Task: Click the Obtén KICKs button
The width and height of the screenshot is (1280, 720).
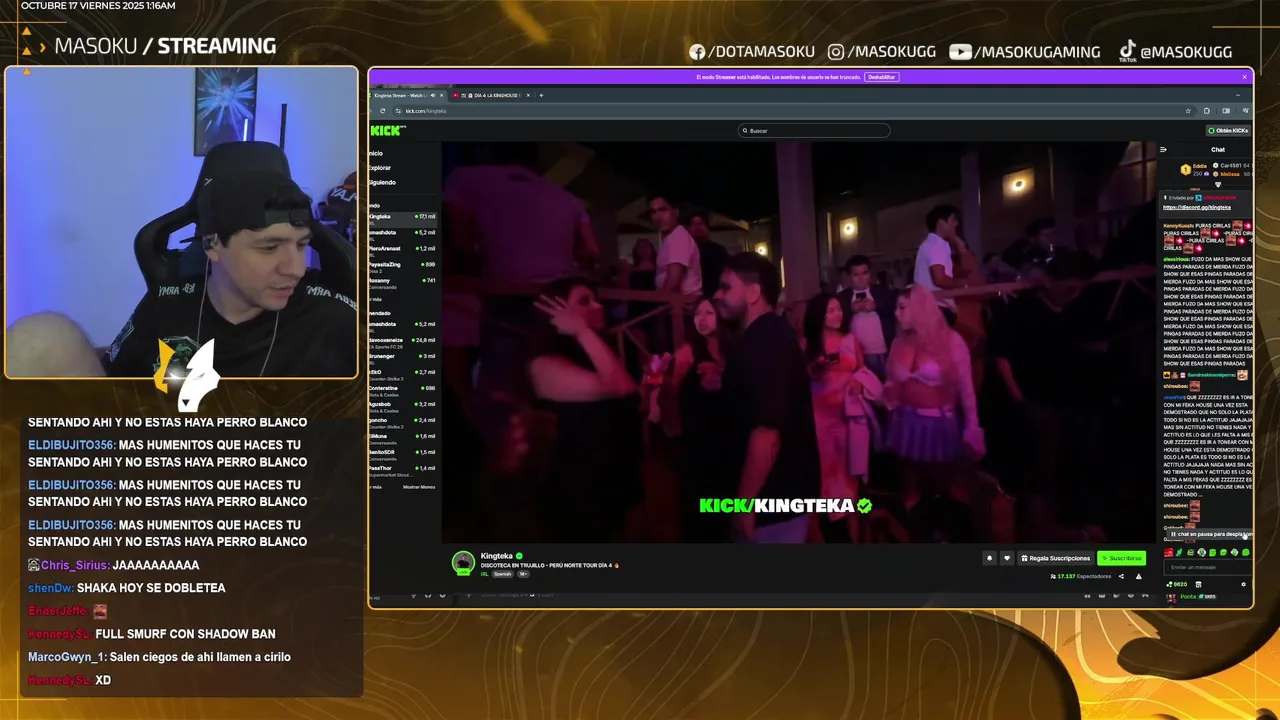Action: coord(1228,131)
